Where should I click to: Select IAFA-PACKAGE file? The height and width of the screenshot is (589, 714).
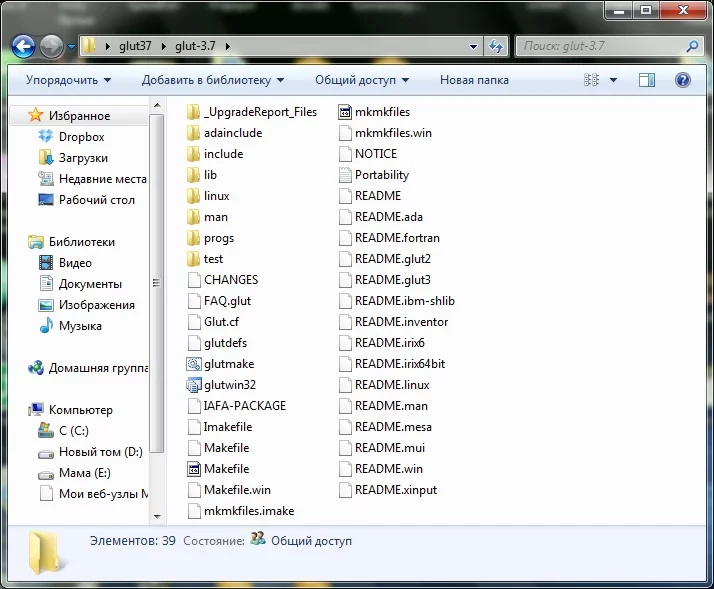click(x=236, y=406)
